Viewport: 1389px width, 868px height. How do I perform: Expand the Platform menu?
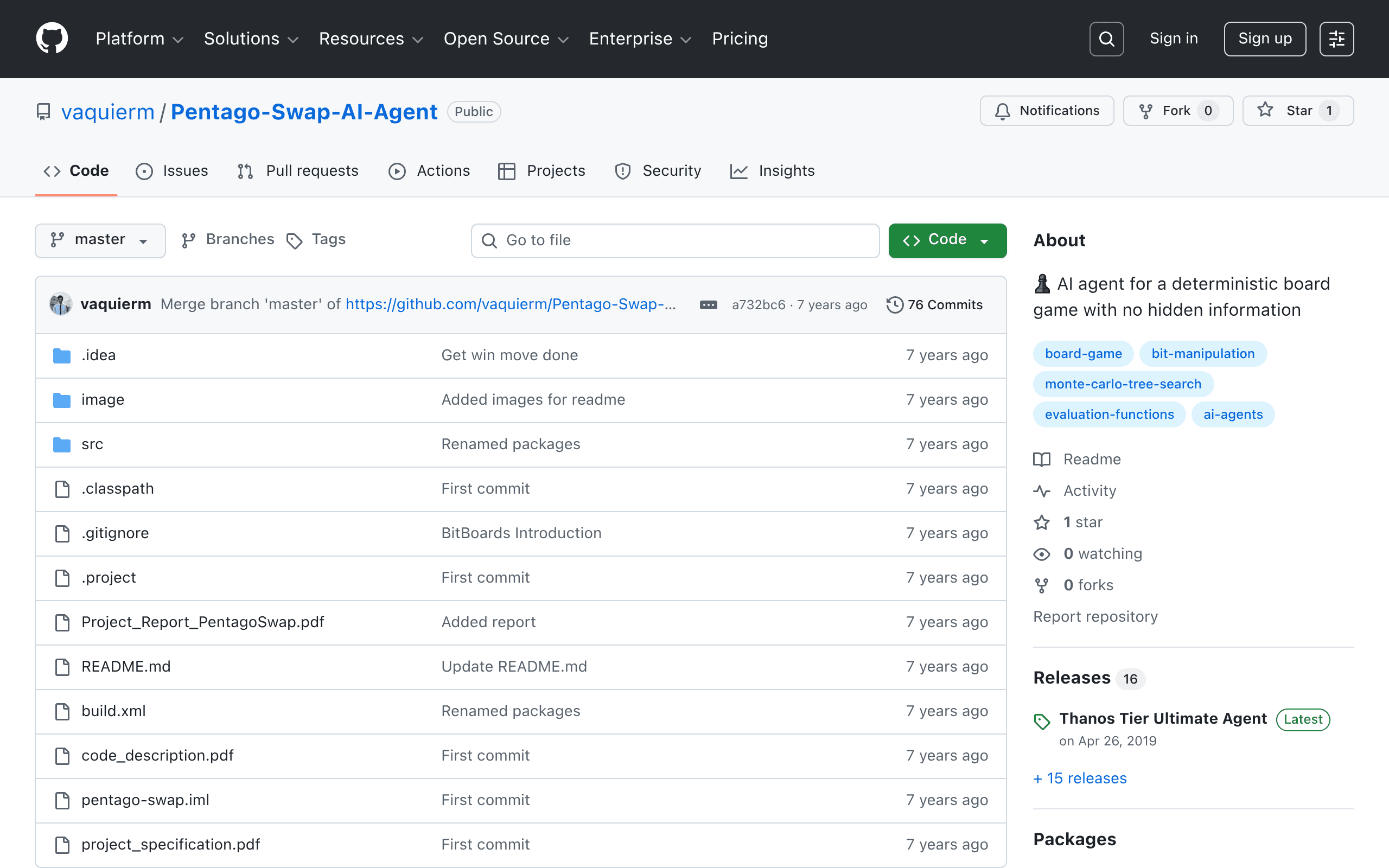point(139,39)
